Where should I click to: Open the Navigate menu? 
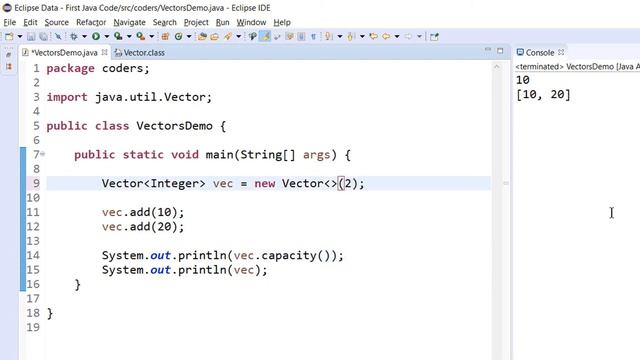click(x=129, y=22)
